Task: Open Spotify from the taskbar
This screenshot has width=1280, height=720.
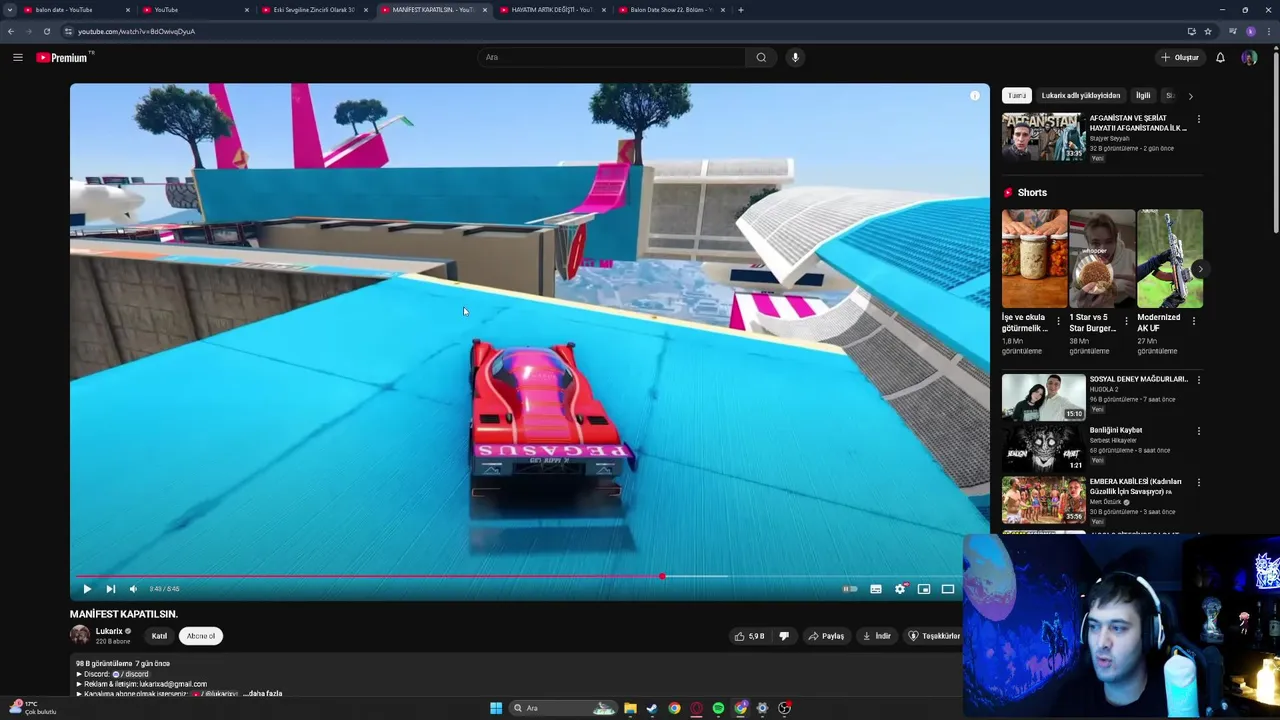Action: (718, 708)
